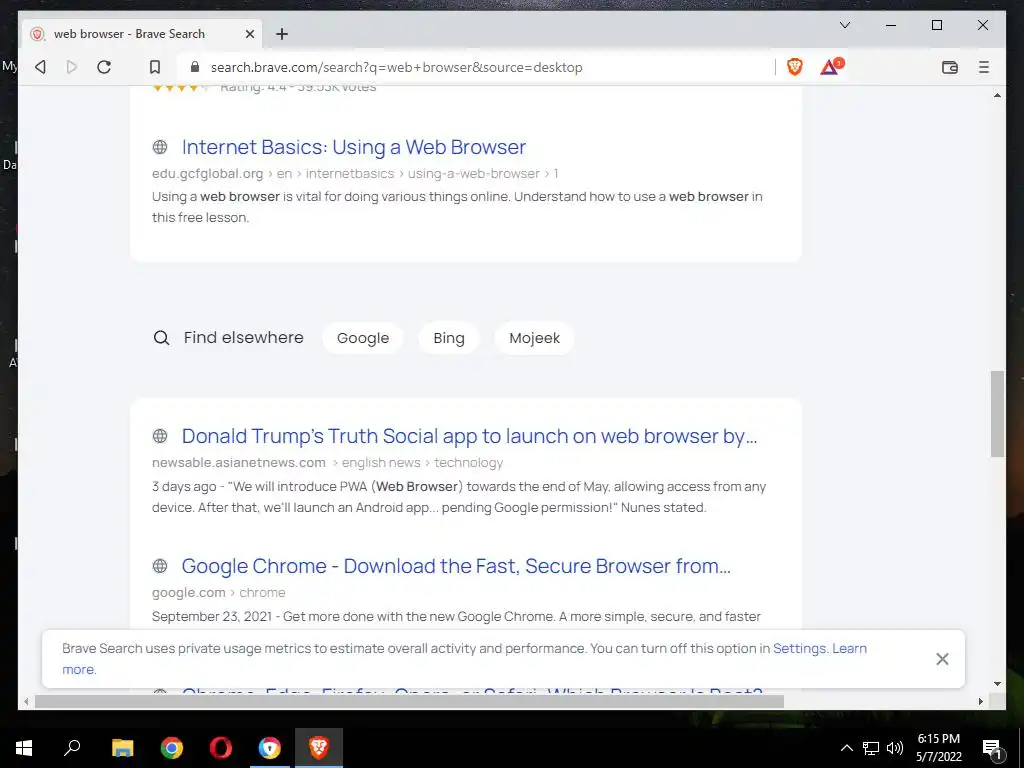Open Windows taskbar search
The image size is (1024, 768).
point(72,748)
